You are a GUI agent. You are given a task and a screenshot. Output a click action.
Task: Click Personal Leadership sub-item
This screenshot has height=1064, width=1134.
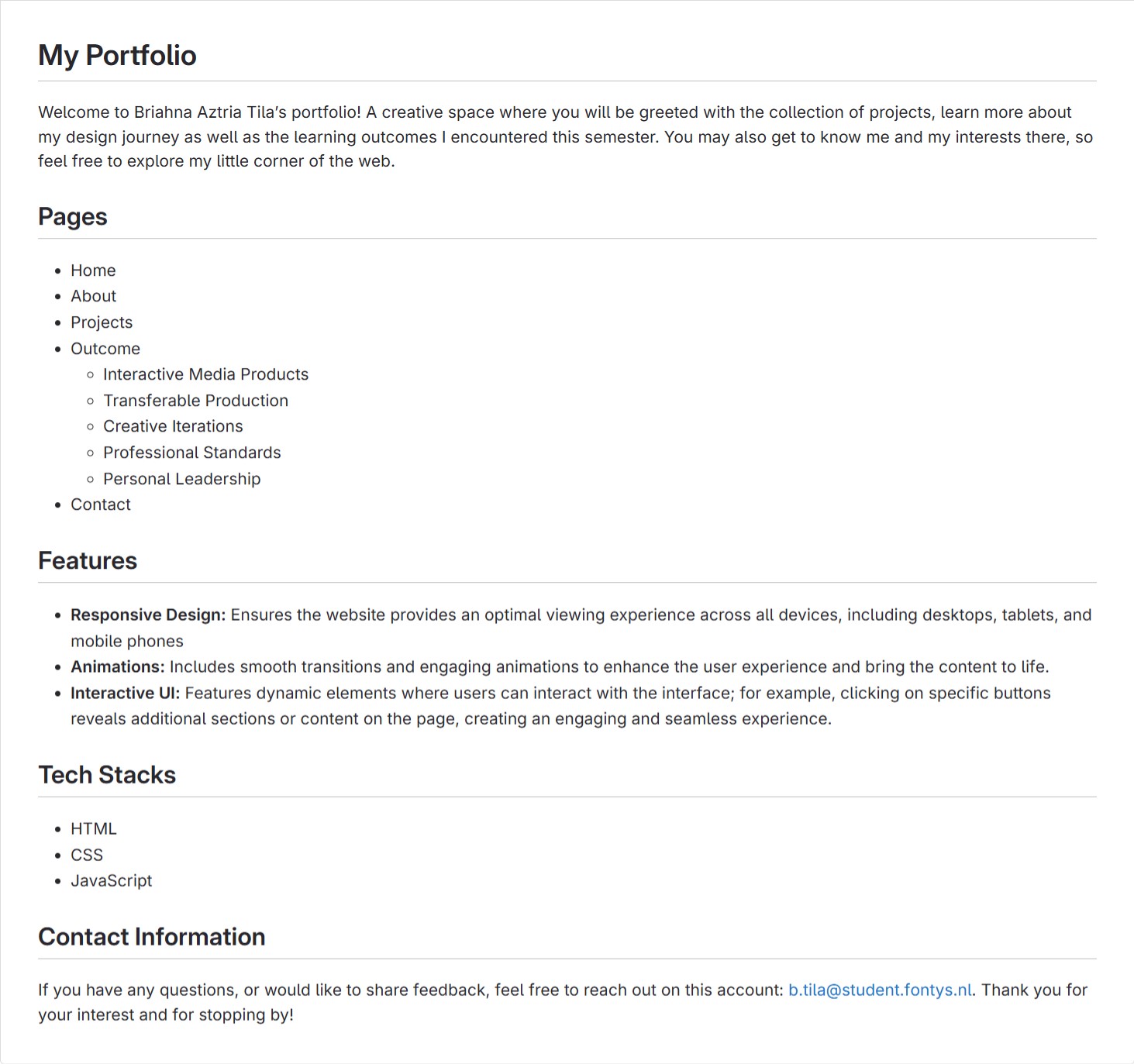tap(181, 479)
